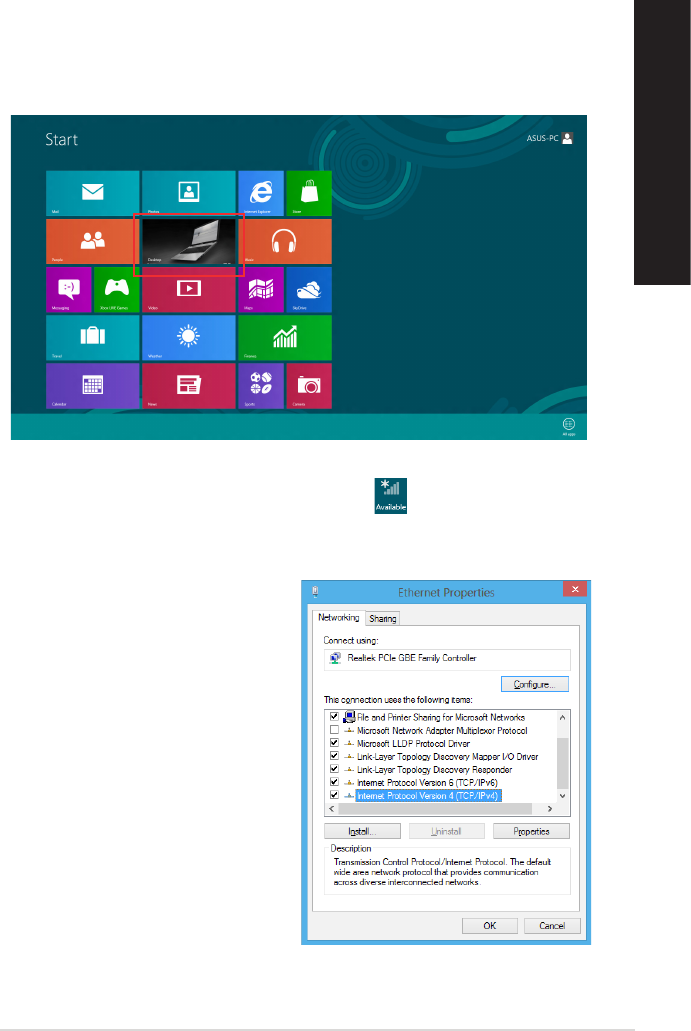The image size is (691, 1031).
Task: Open the News tile
Action: click(x=189, y=385)
